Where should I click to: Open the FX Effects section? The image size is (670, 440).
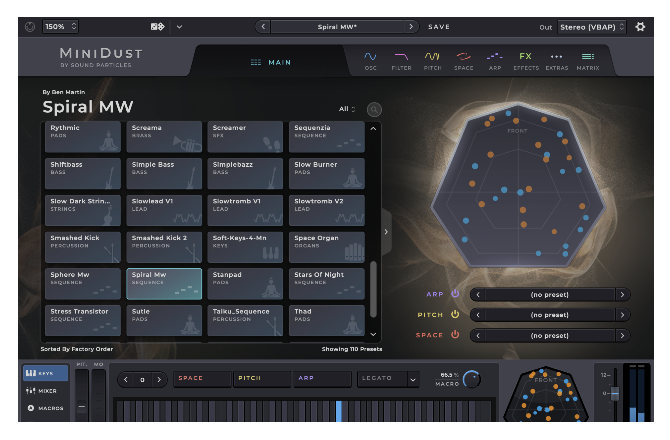point(526,61)
